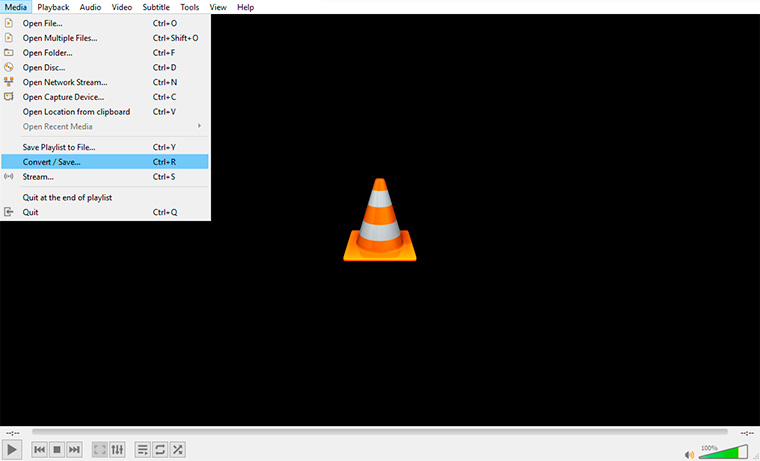The height and width of the screenshot is (461, 760).
Task: Select Open Capture Device... entry
Action: pos(105,97)
